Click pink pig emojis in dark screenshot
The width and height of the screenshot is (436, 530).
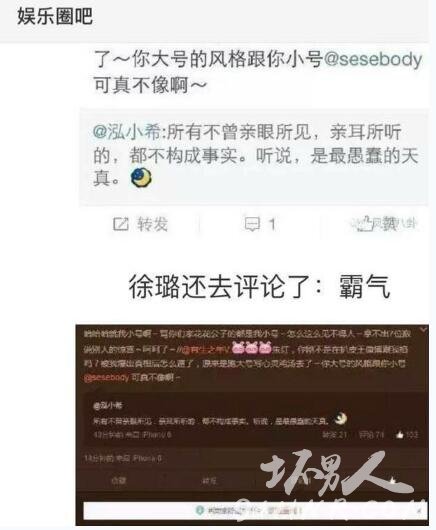point(252,348)
